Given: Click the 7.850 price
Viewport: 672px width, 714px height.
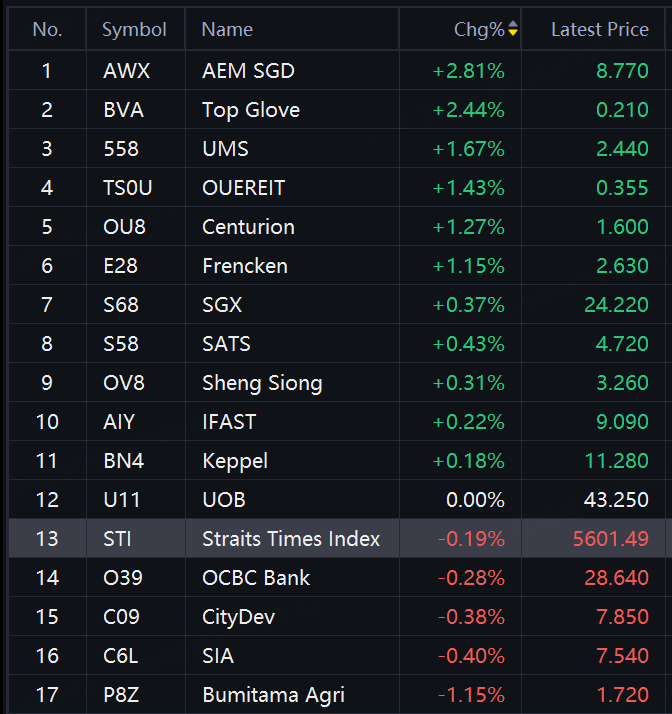Looking at the screenshot, I should coord(622,617).
